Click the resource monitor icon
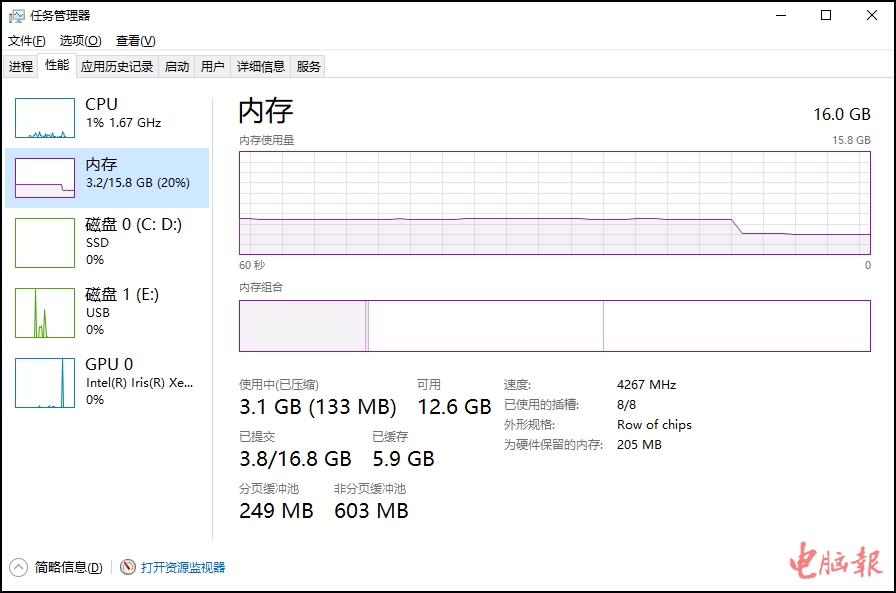This screenshot has height=593, width=896. click(x=128, y=567)
